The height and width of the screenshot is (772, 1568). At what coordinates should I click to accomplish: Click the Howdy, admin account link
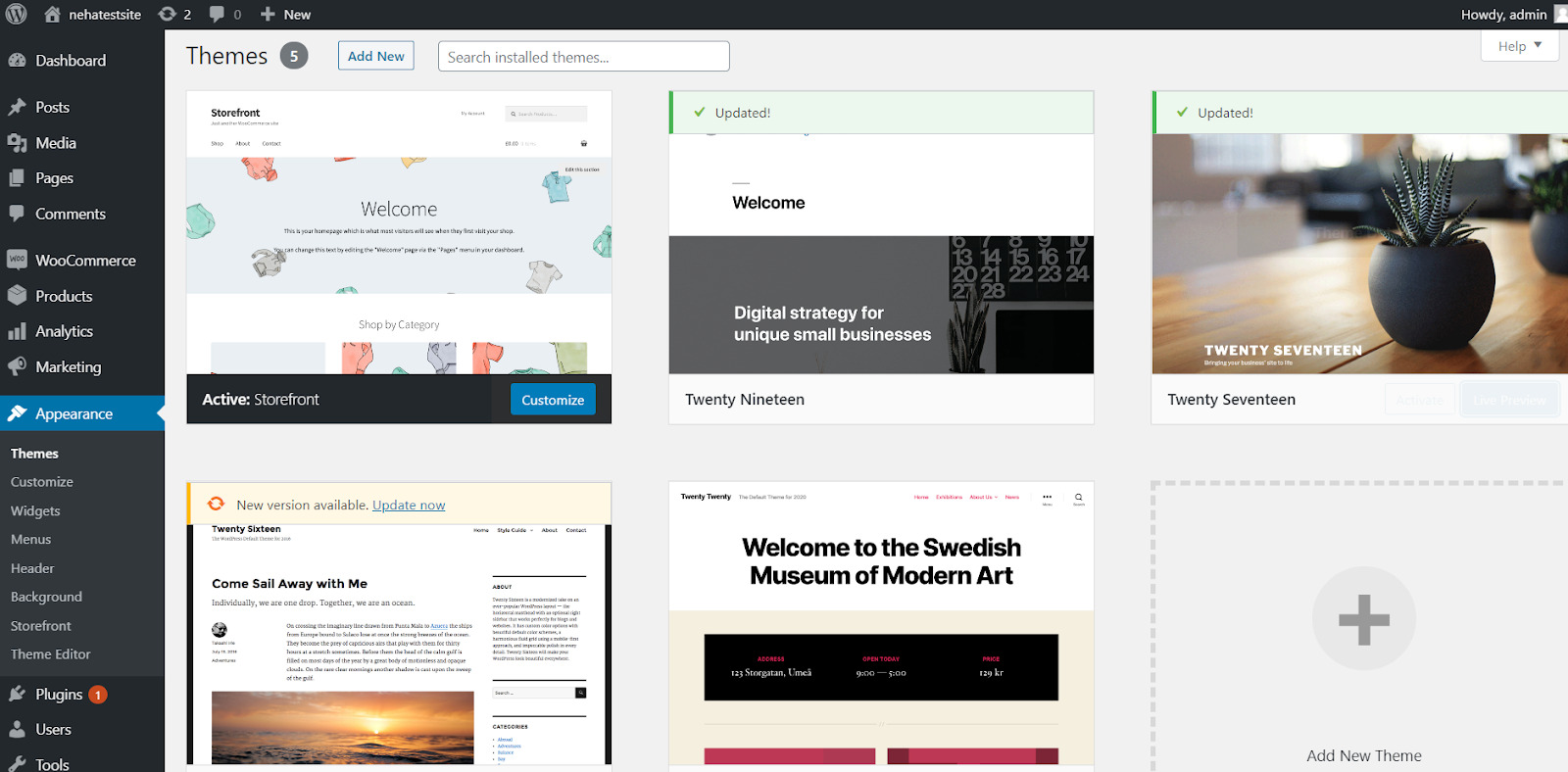(1504, 14)
